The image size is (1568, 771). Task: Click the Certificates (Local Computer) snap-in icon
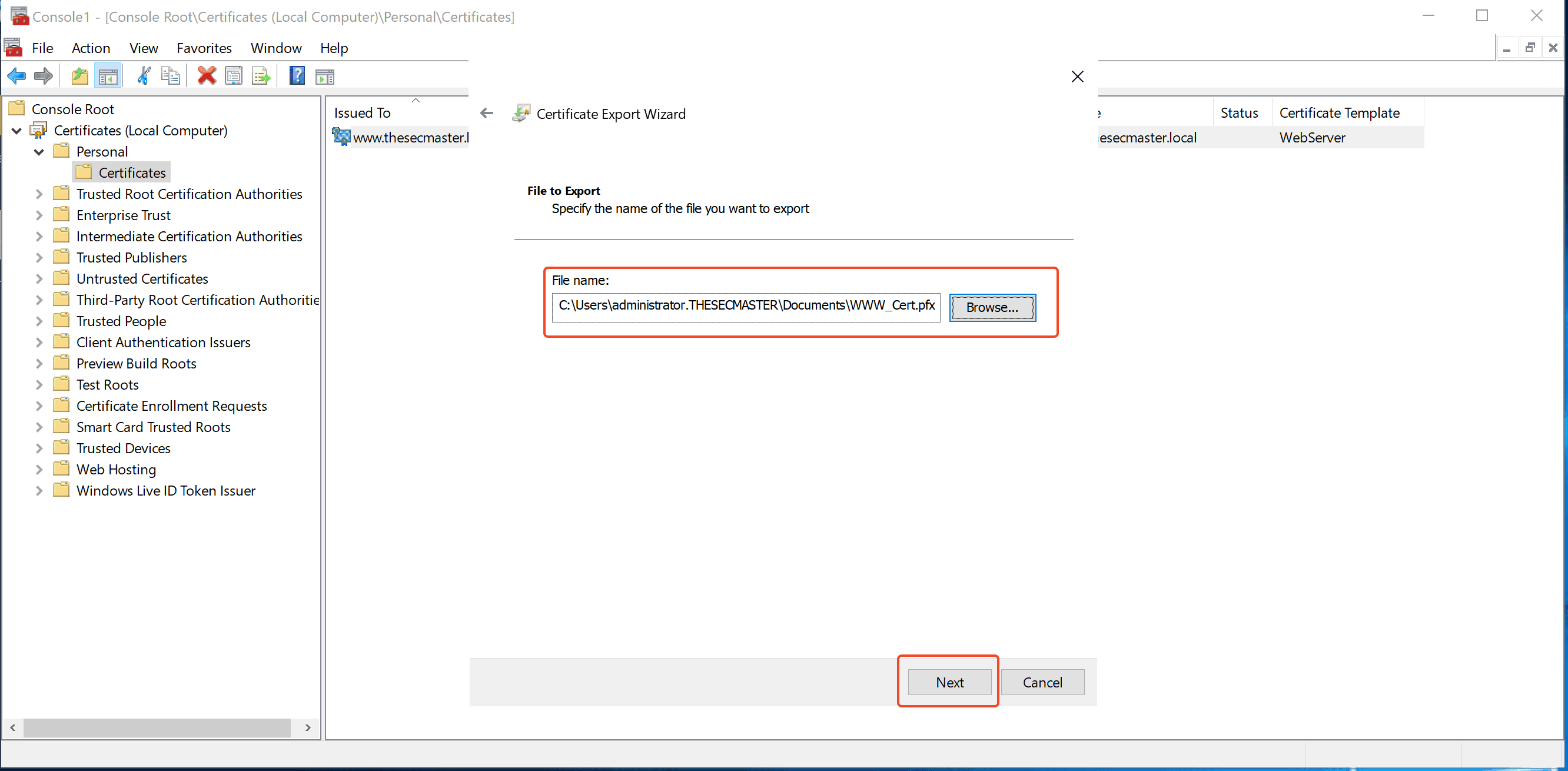[38, 130]
